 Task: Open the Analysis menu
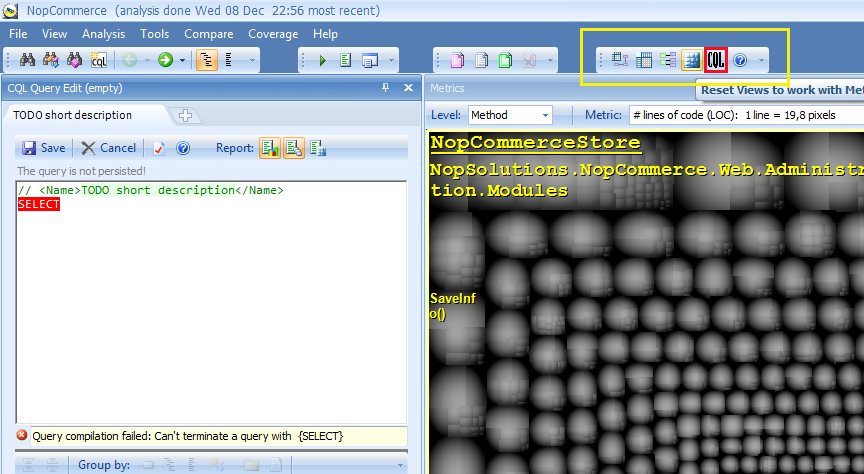(x=104, y=34)
